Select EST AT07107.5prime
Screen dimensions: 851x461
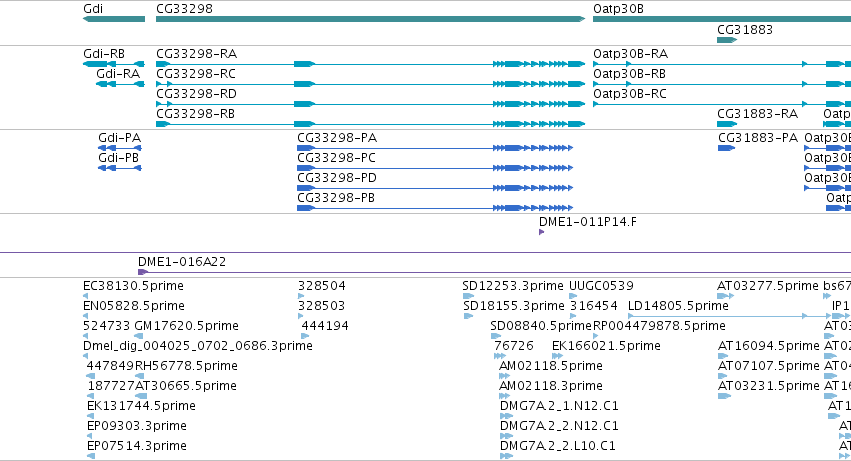click(x=769, y=366)
